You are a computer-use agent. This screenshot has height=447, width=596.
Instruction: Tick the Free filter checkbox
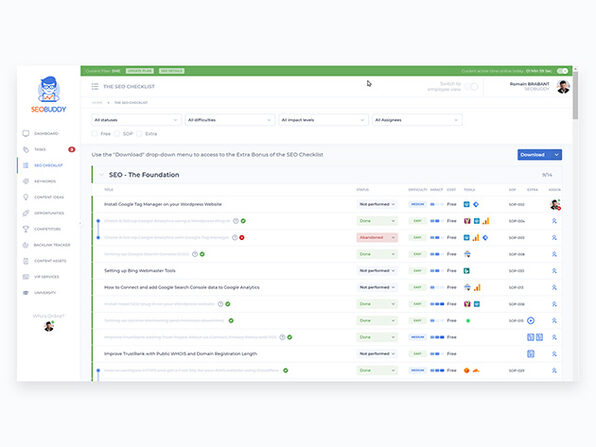(95, 134)
